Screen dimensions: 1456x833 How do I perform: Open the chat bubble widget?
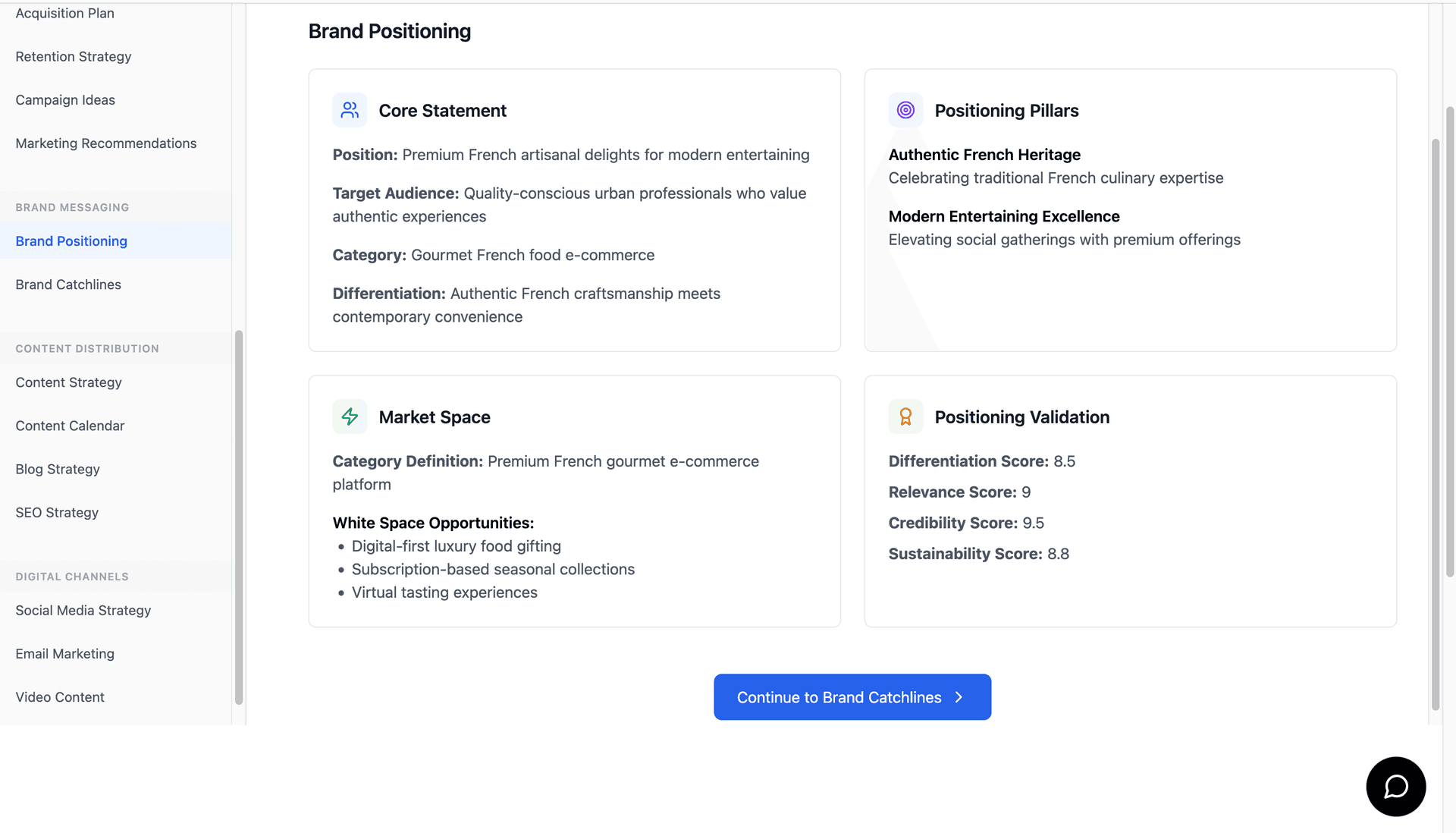coord(1395,787)
